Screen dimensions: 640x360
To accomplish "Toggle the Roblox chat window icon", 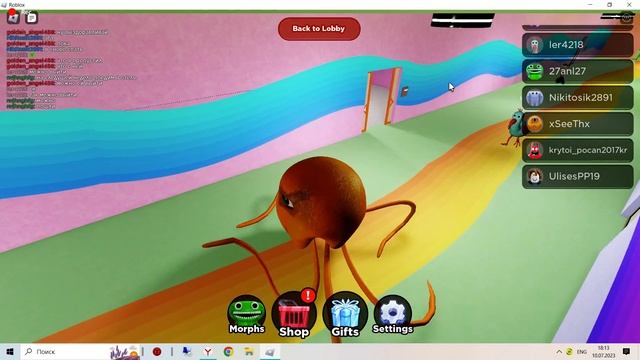I will (31, 18).
